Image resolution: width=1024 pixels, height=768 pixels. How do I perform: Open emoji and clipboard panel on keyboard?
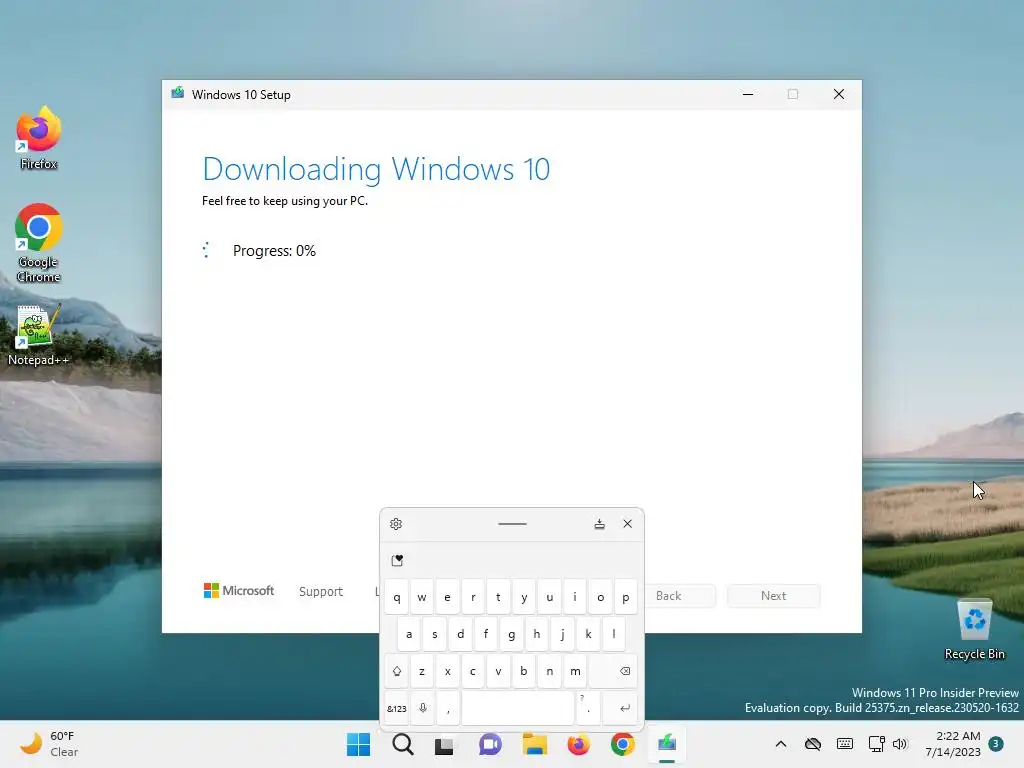tap(397, 560)
